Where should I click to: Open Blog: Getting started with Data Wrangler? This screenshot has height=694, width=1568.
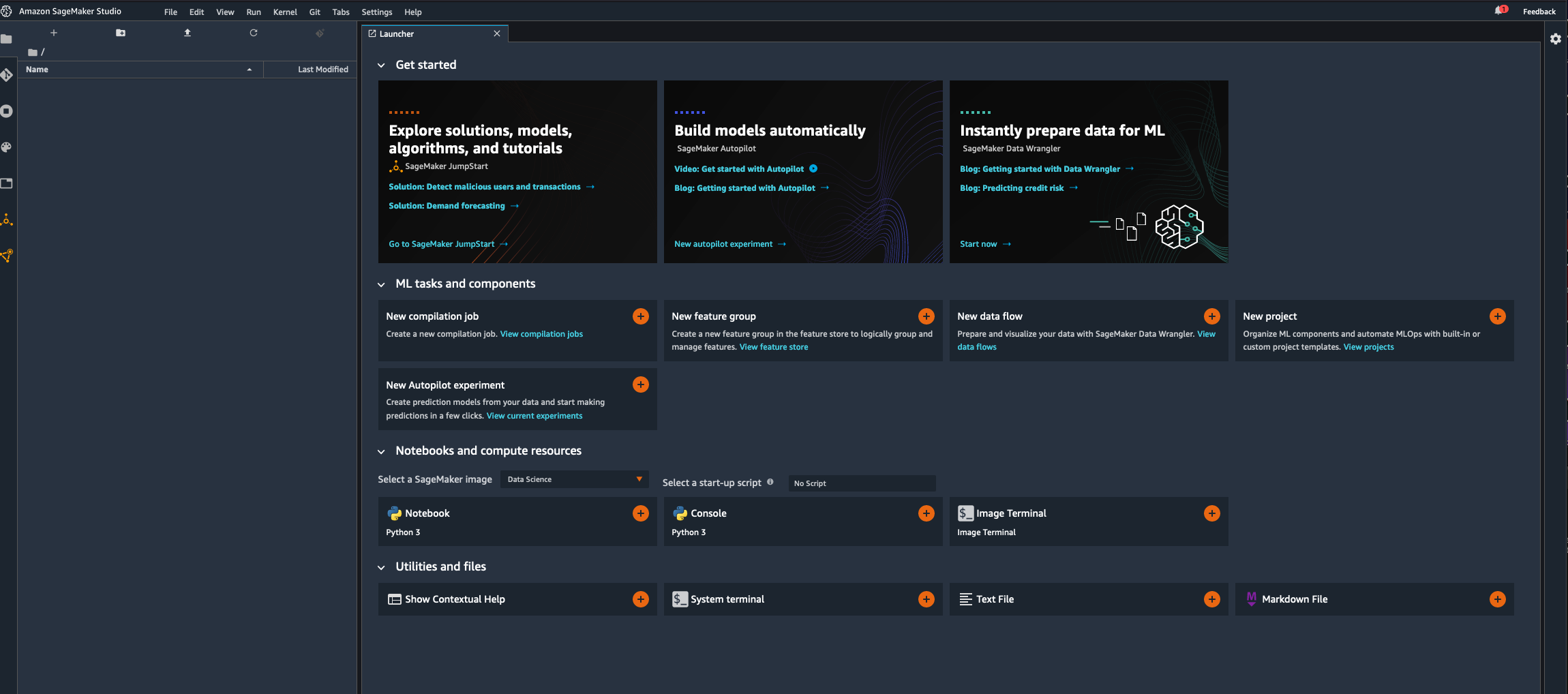click(1046, 169)
